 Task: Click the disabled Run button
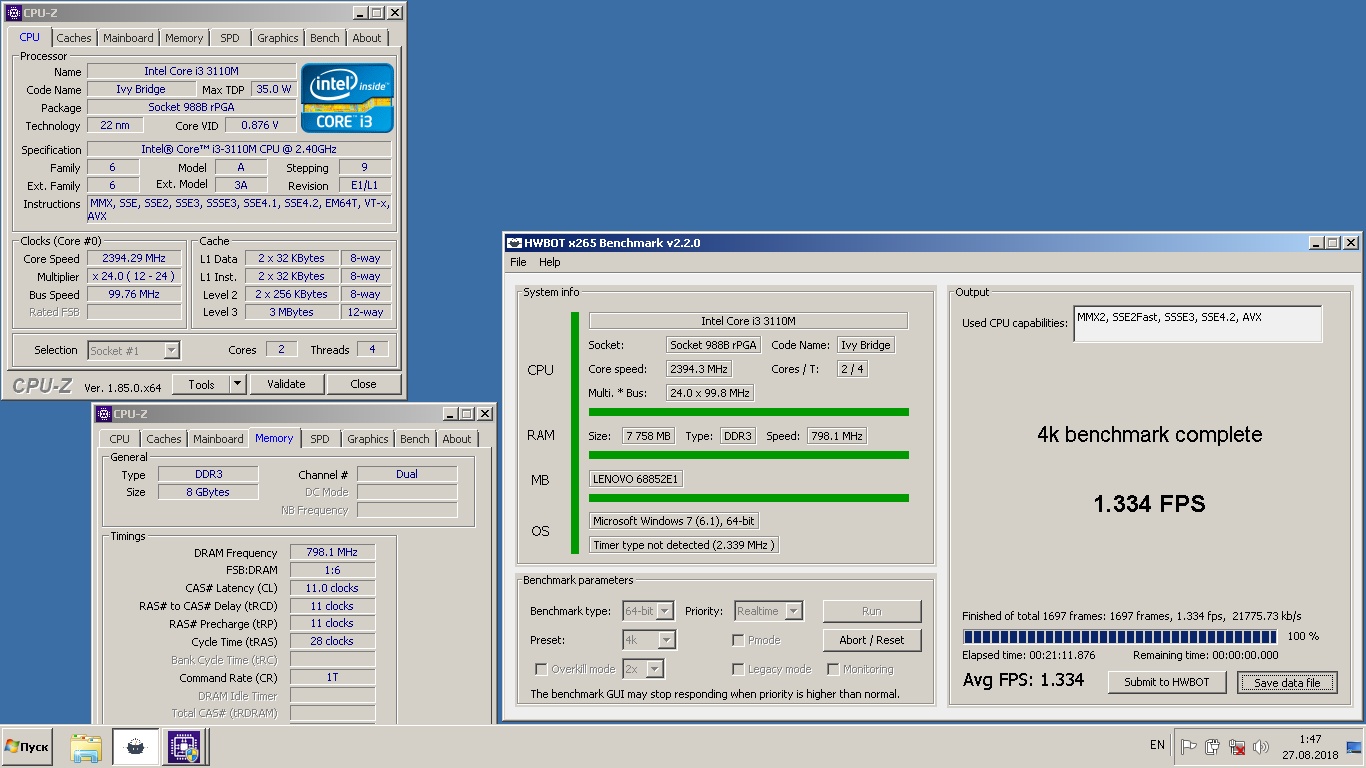point(872,611)
